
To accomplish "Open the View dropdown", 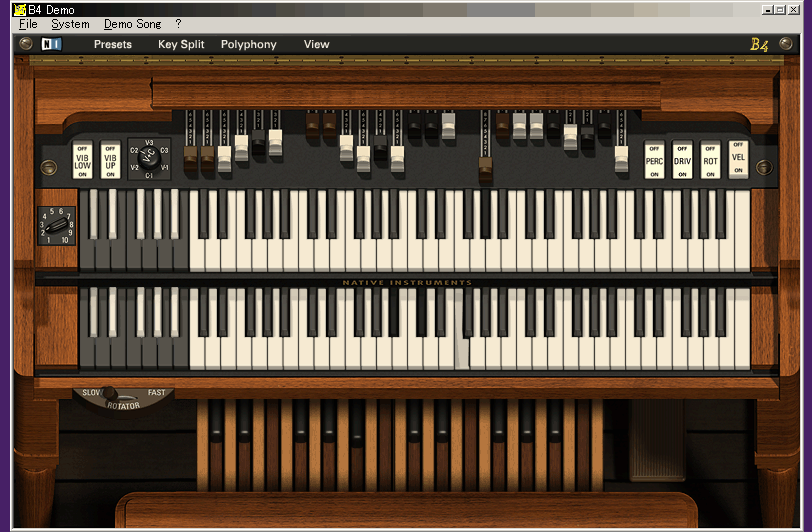I will pos(316,45).
